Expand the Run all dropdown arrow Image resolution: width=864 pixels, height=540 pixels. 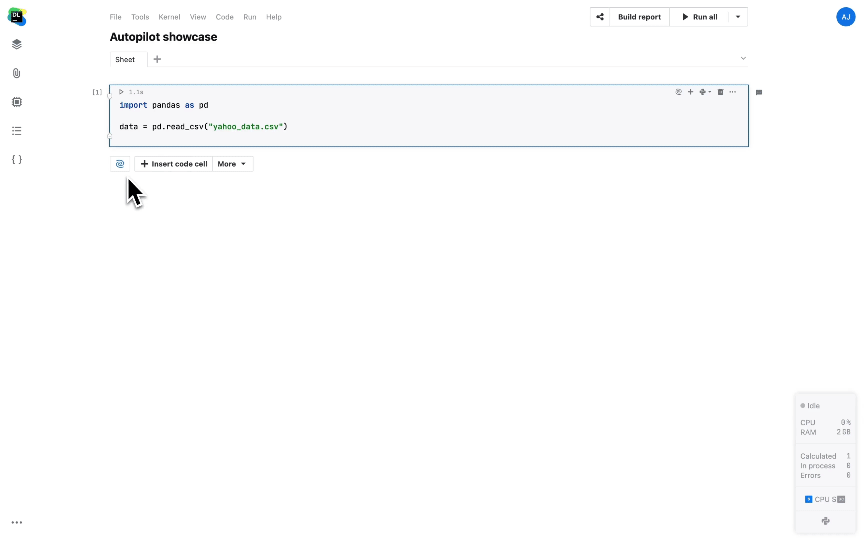[x=737, y=17]
